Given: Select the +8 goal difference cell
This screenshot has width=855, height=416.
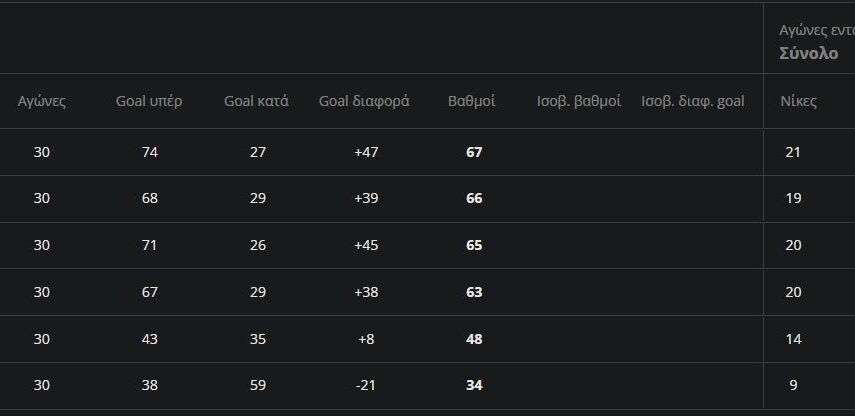Looking at the screenshot, I should point(365,339).
